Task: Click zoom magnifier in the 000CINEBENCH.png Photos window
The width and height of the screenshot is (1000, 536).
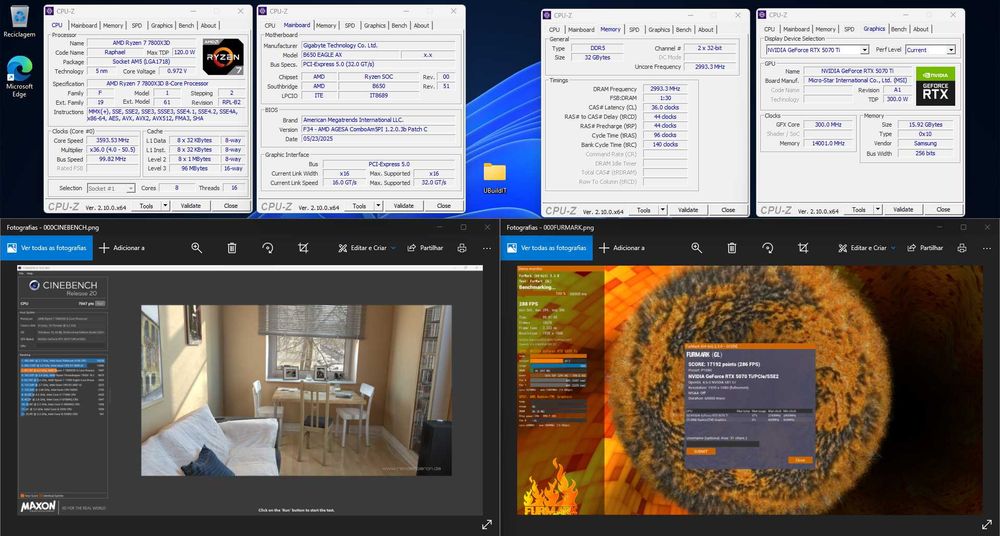Action: tap(197, 248)
